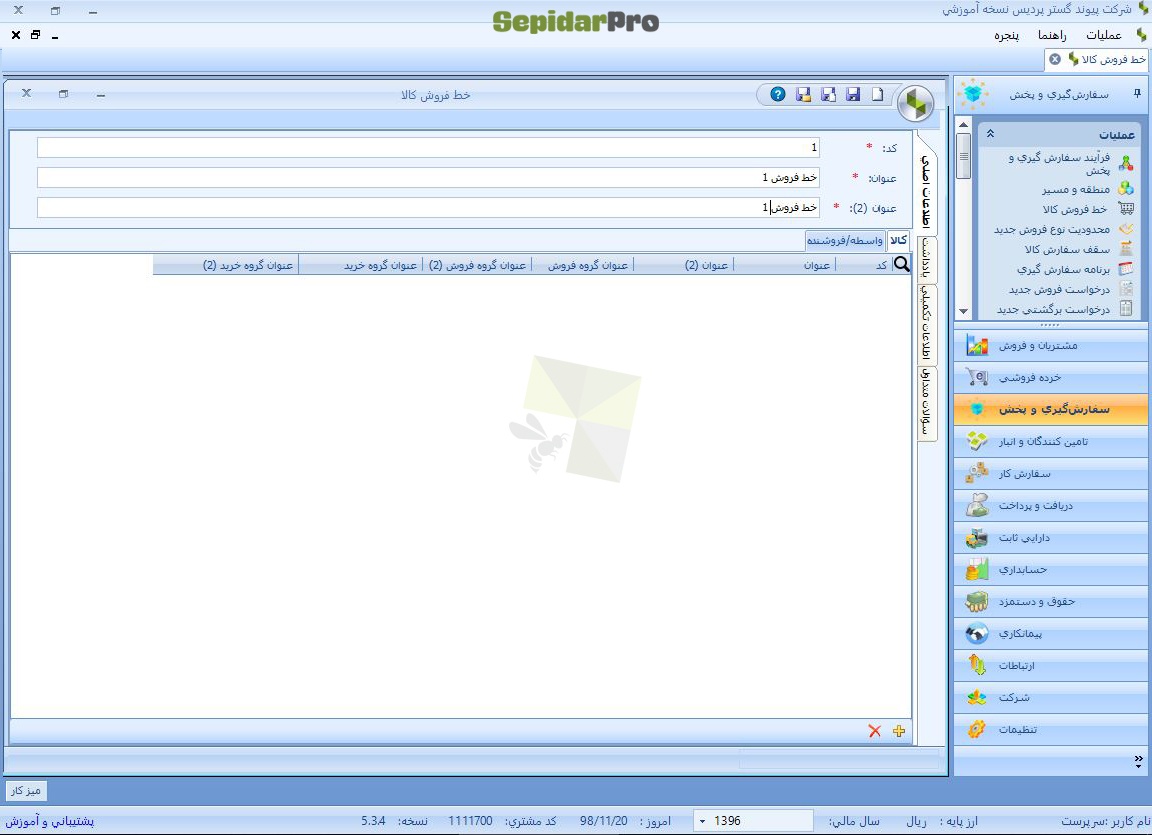Select the اطلاعات اصلی vertical tab
This screenshot has height=835, width=1152.
927,189
